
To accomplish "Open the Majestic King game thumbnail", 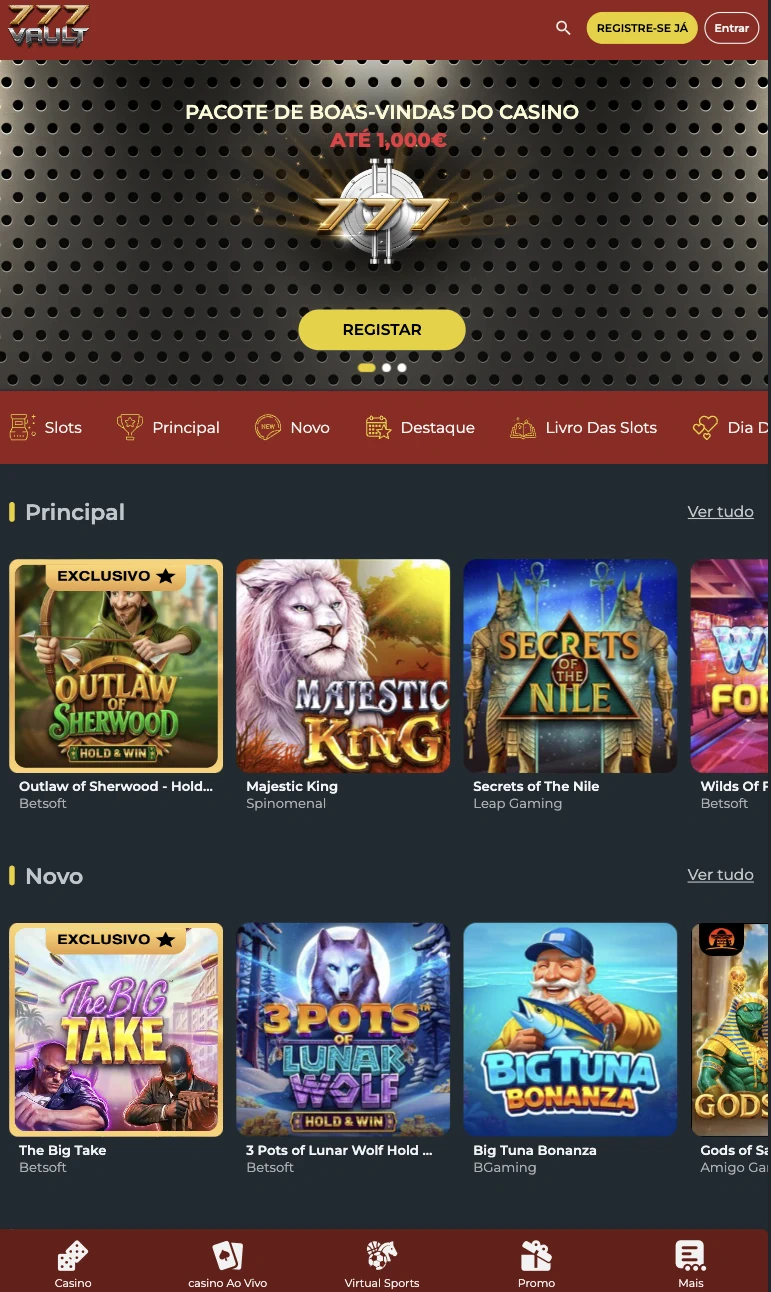I will (343, 666).
